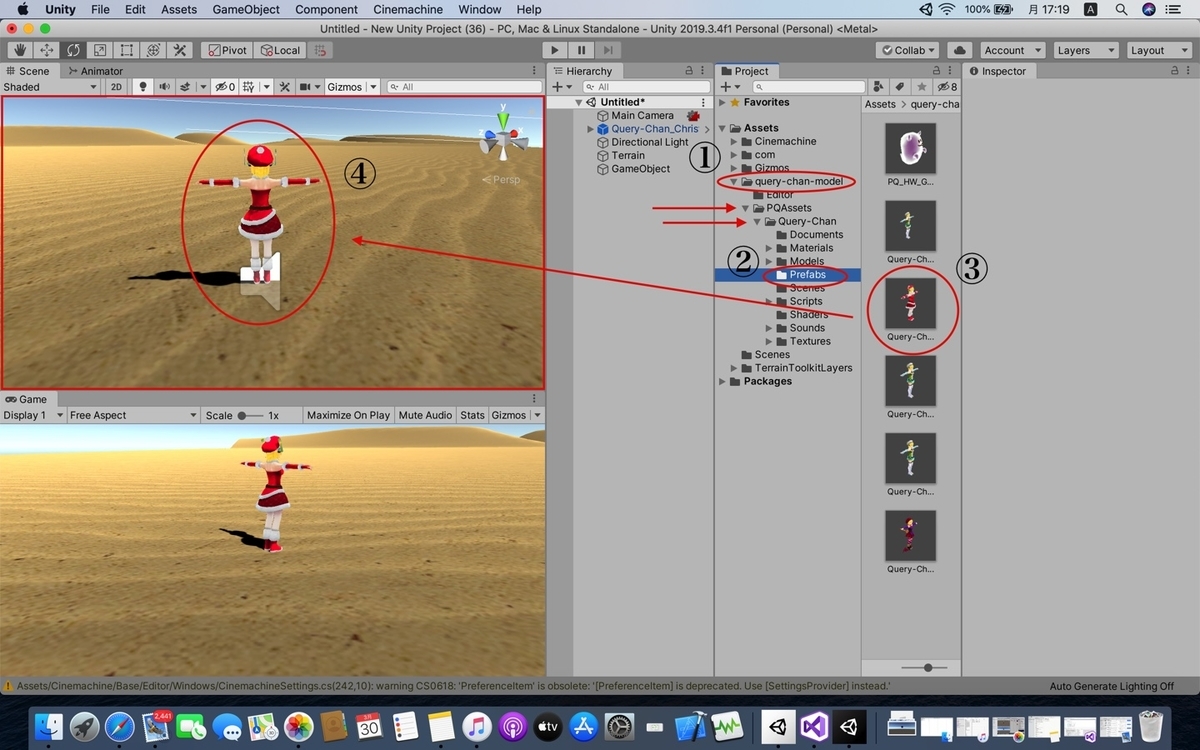Click the Play button
Image resolution: width=1200 pixels, height=750 pixels.
pyautogui.click(x=555, y=50)
